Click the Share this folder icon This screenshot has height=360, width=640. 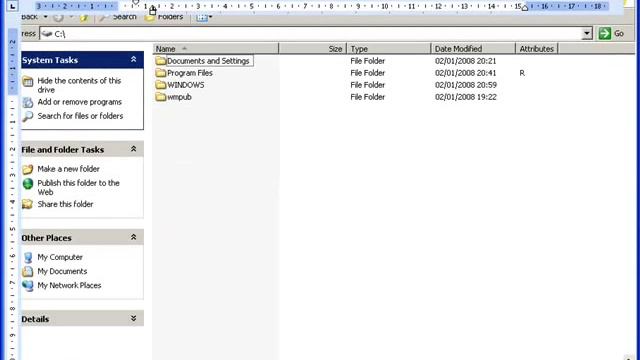(x=28, y=204)
